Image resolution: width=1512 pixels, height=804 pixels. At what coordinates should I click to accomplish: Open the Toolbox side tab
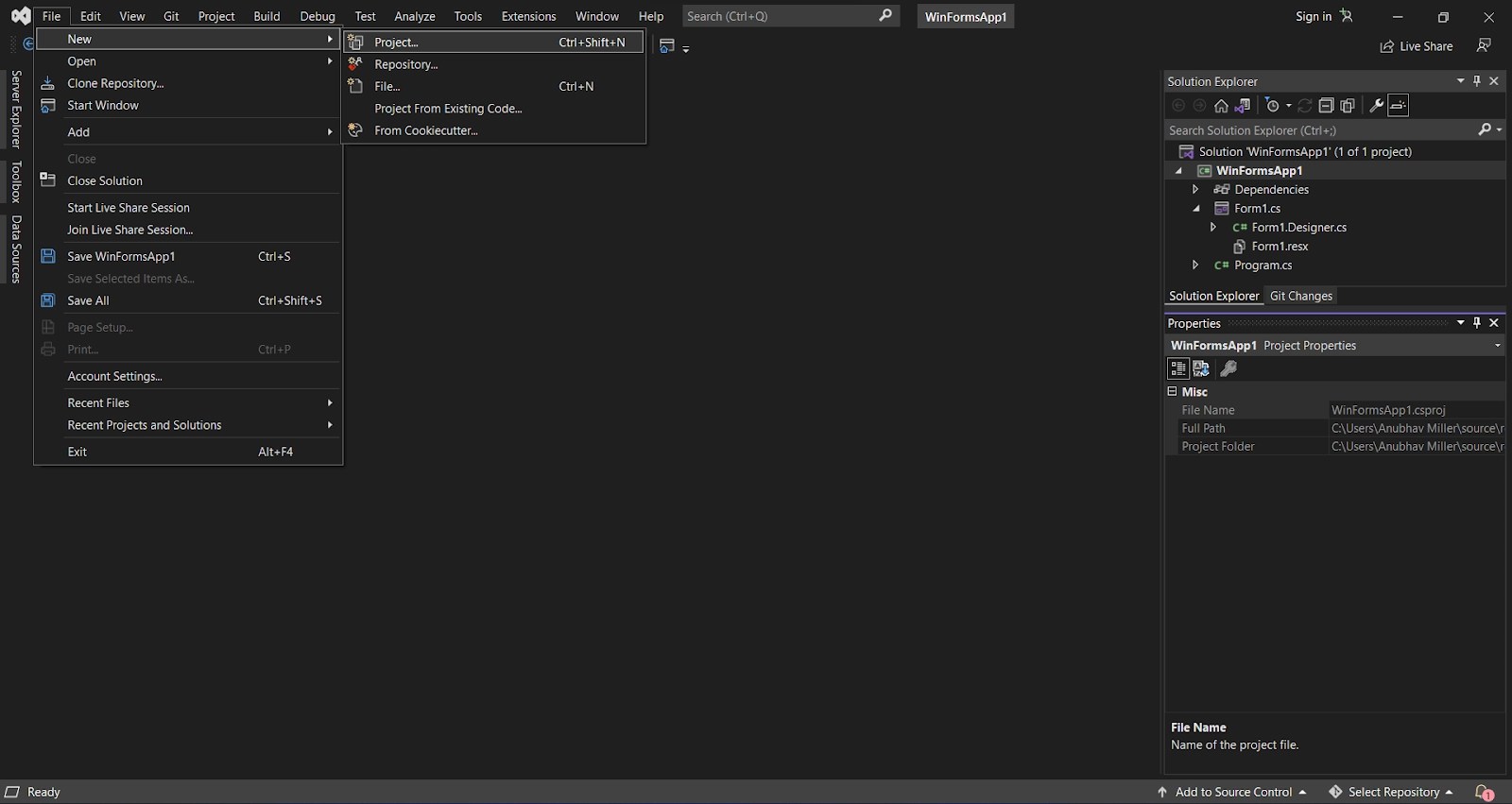tap(15, 181)
